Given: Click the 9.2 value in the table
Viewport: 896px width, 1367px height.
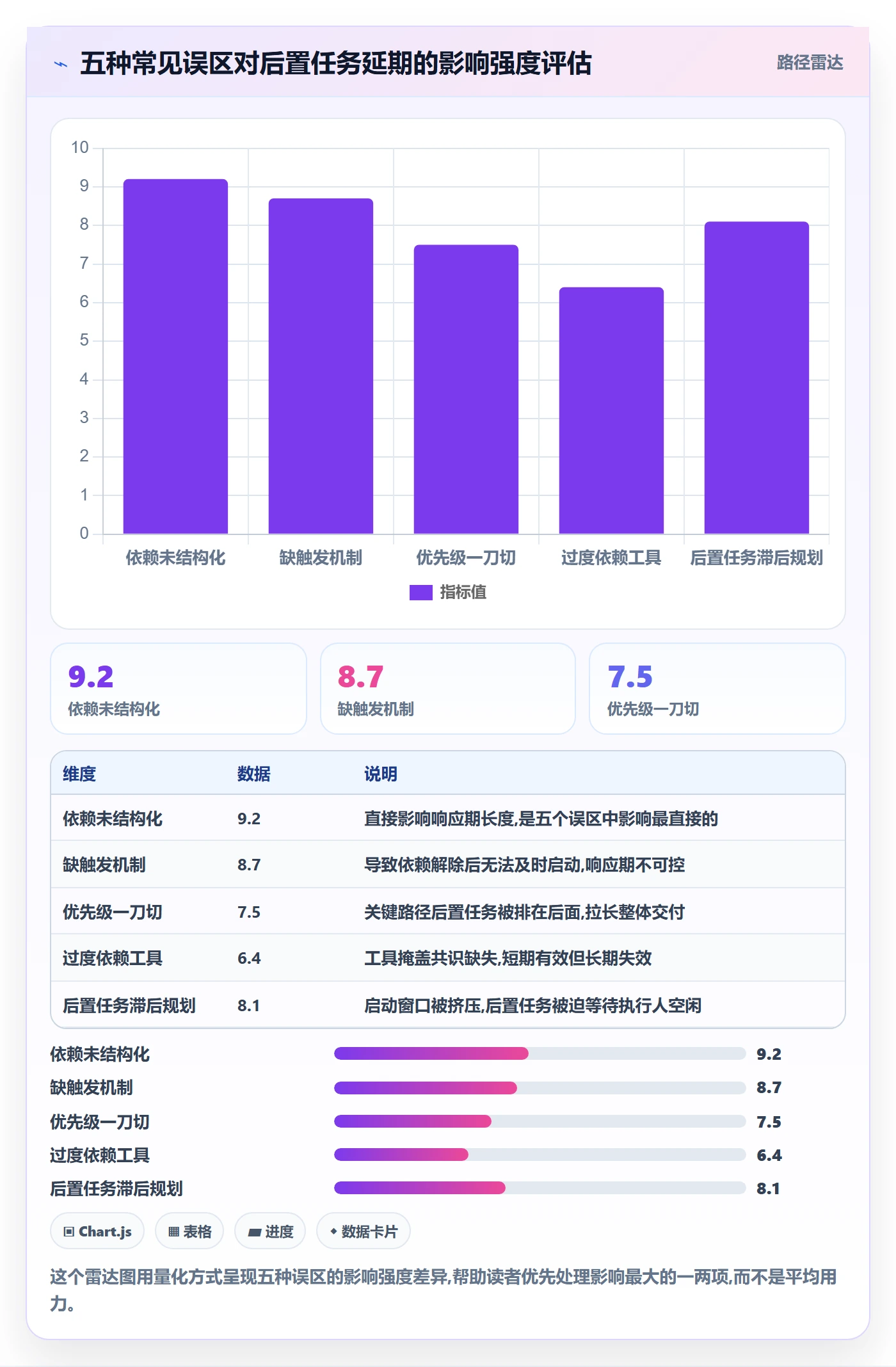Looking at the screenshot, I should coord(249,819).
